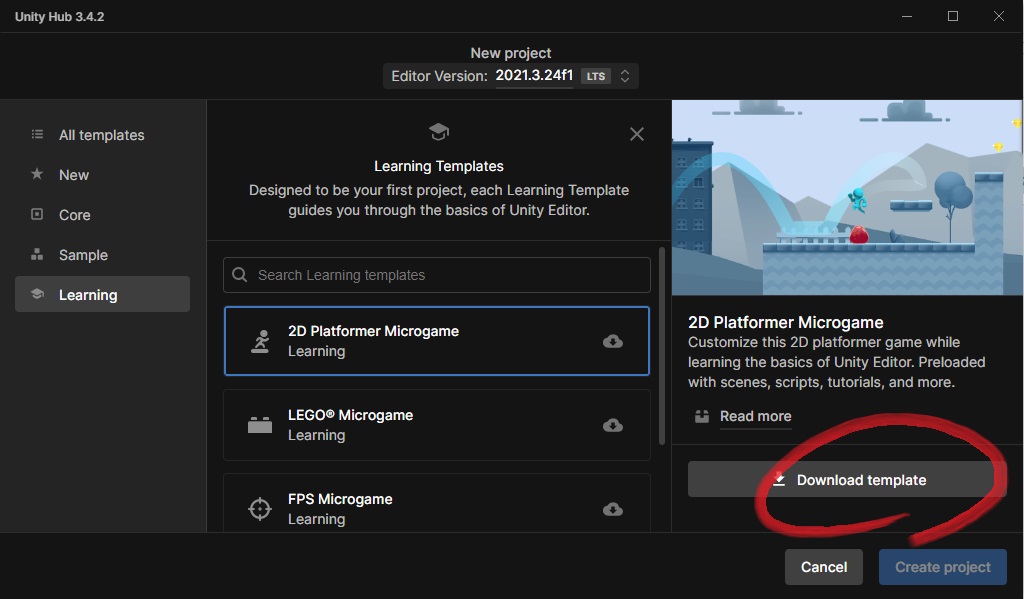This screenshot has height=599, width=1024.
Task: Cancel the new project dialog
Action: coord(824,567)
